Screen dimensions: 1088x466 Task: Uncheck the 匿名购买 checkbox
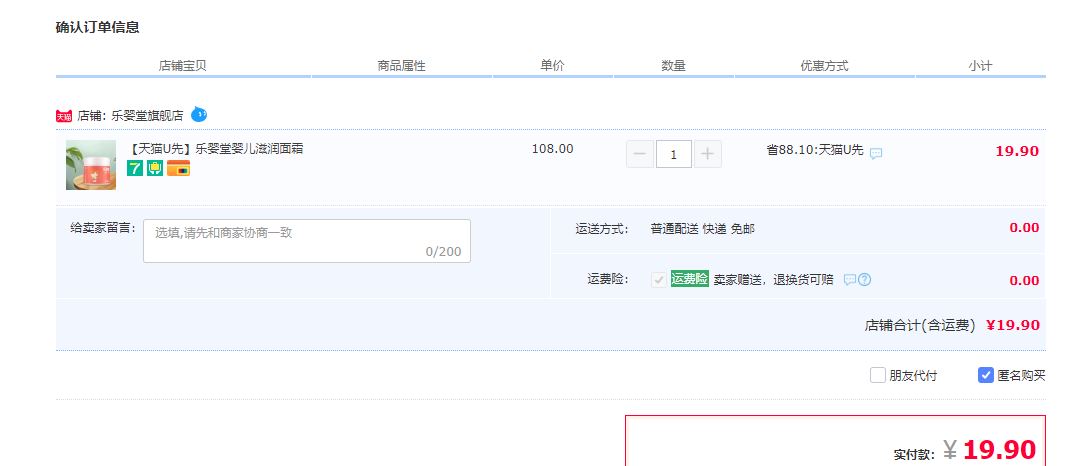985,375
